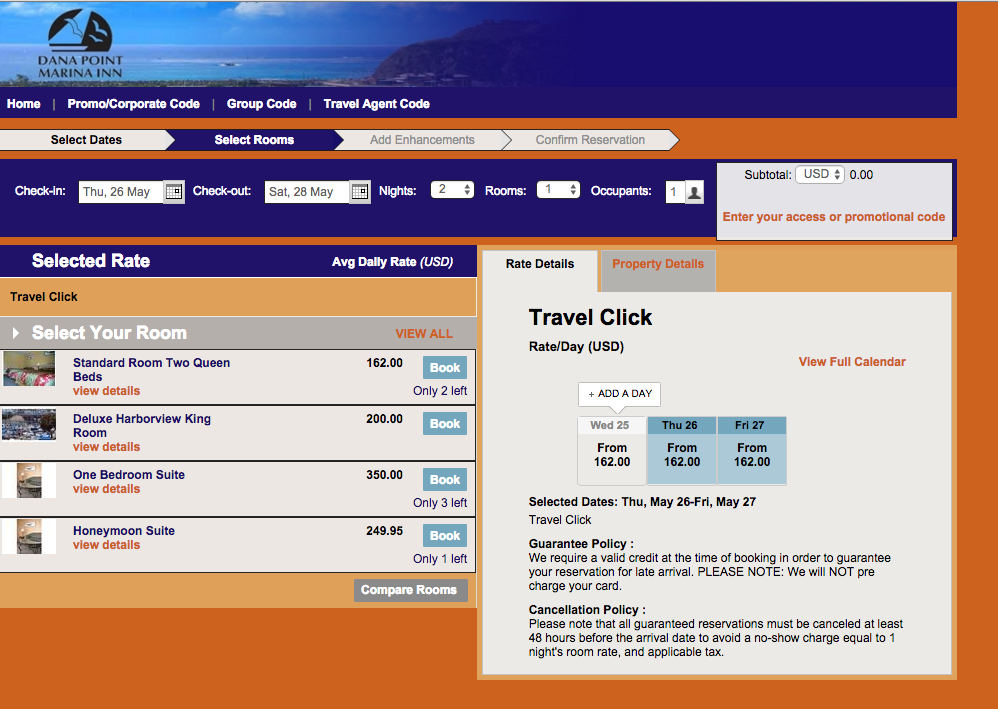
Task: Open Deluxe Harborview King Room thumbnail
Action: pos(29,425)
